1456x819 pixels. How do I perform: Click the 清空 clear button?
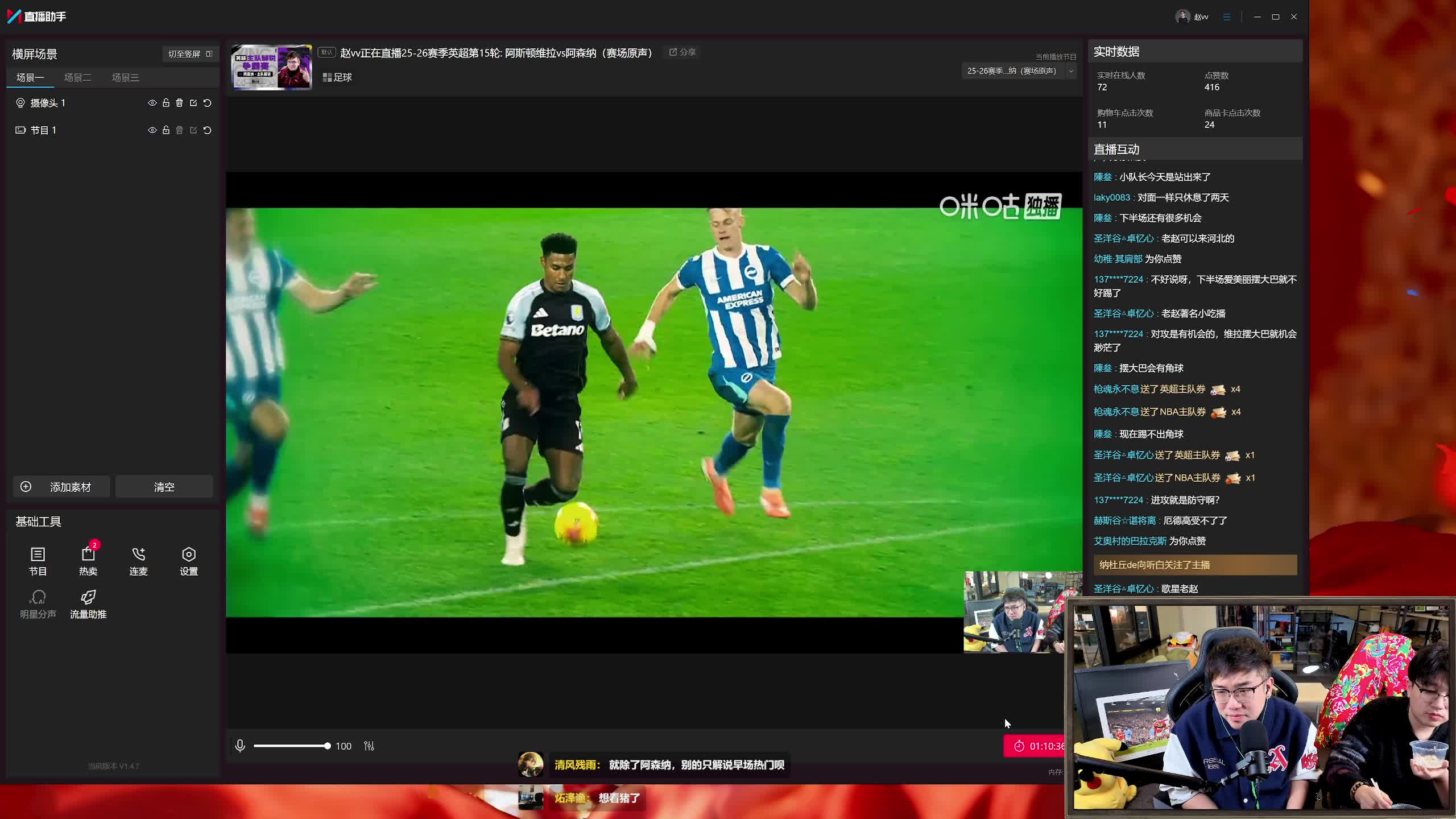click(x=164, y=487)
